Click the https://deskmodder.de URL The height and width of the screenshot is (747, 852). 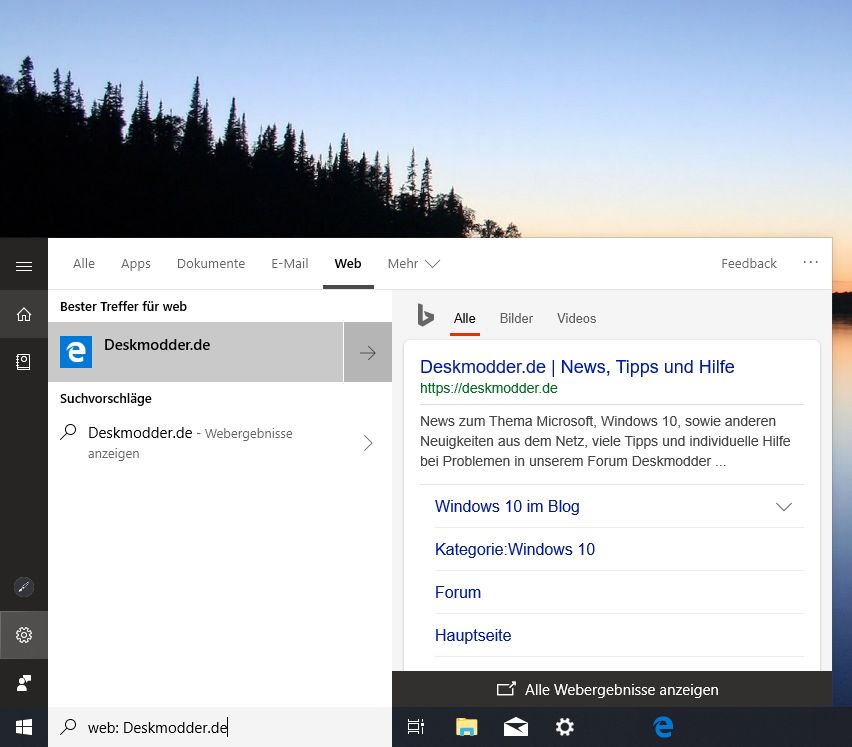(488, 388)
